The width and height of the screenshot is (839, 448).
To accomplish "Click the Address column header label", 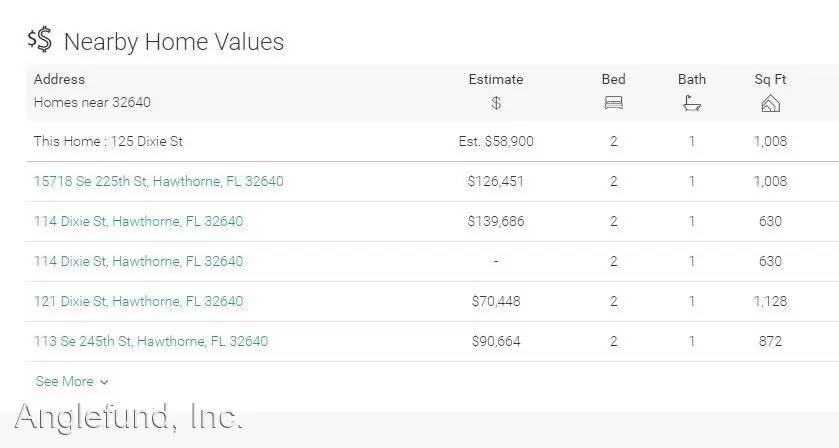I will [59, 79].
